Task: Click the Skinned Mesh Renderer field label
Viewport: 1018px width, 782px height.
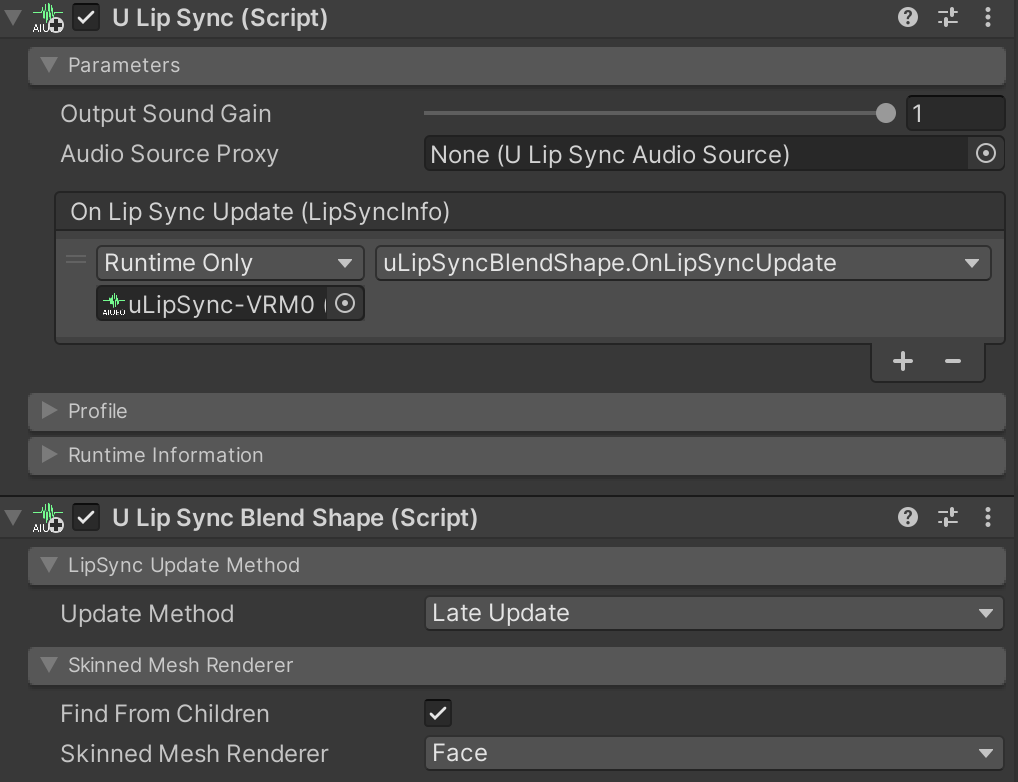Action: (194, 754)
